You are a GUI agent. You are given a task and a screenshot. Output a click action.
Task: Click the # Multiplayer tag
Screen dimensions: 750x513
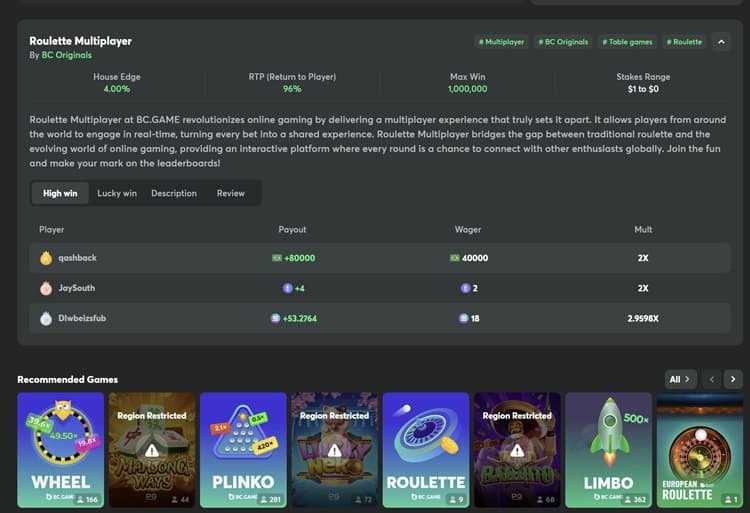(x=501, y=42)
